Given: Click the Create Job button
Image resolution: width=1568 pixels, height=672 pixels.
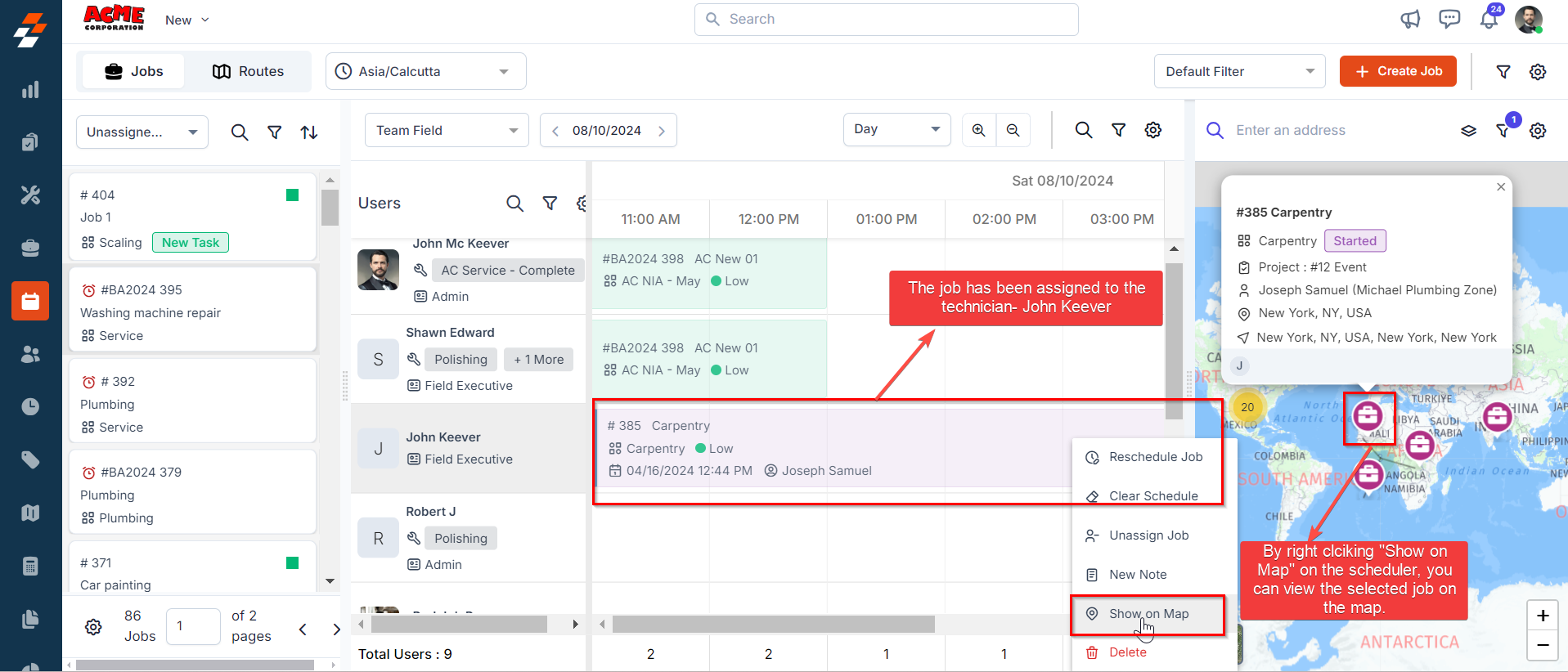Looking at the screenshot, I should tap(1398, 71).
